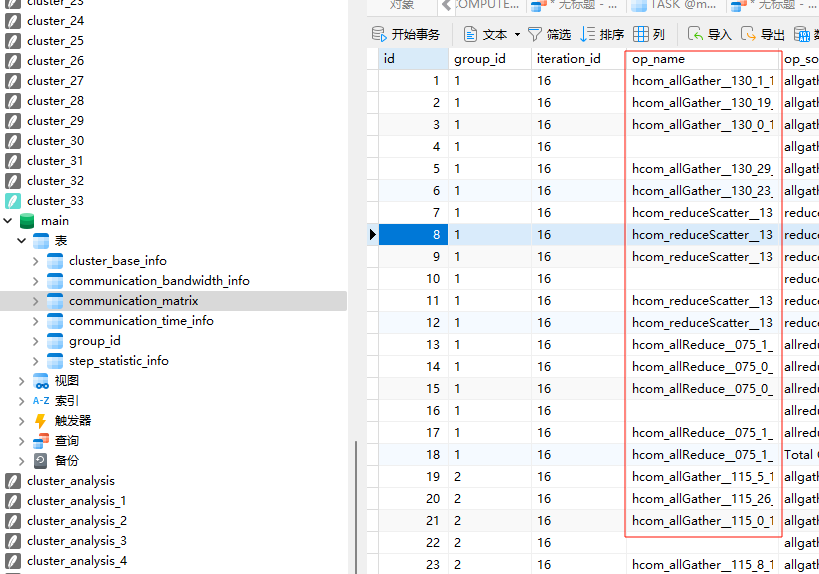Click the communication_bandwidth_info table icon
This screenshot has height=574, width=819.
(55, 281)
